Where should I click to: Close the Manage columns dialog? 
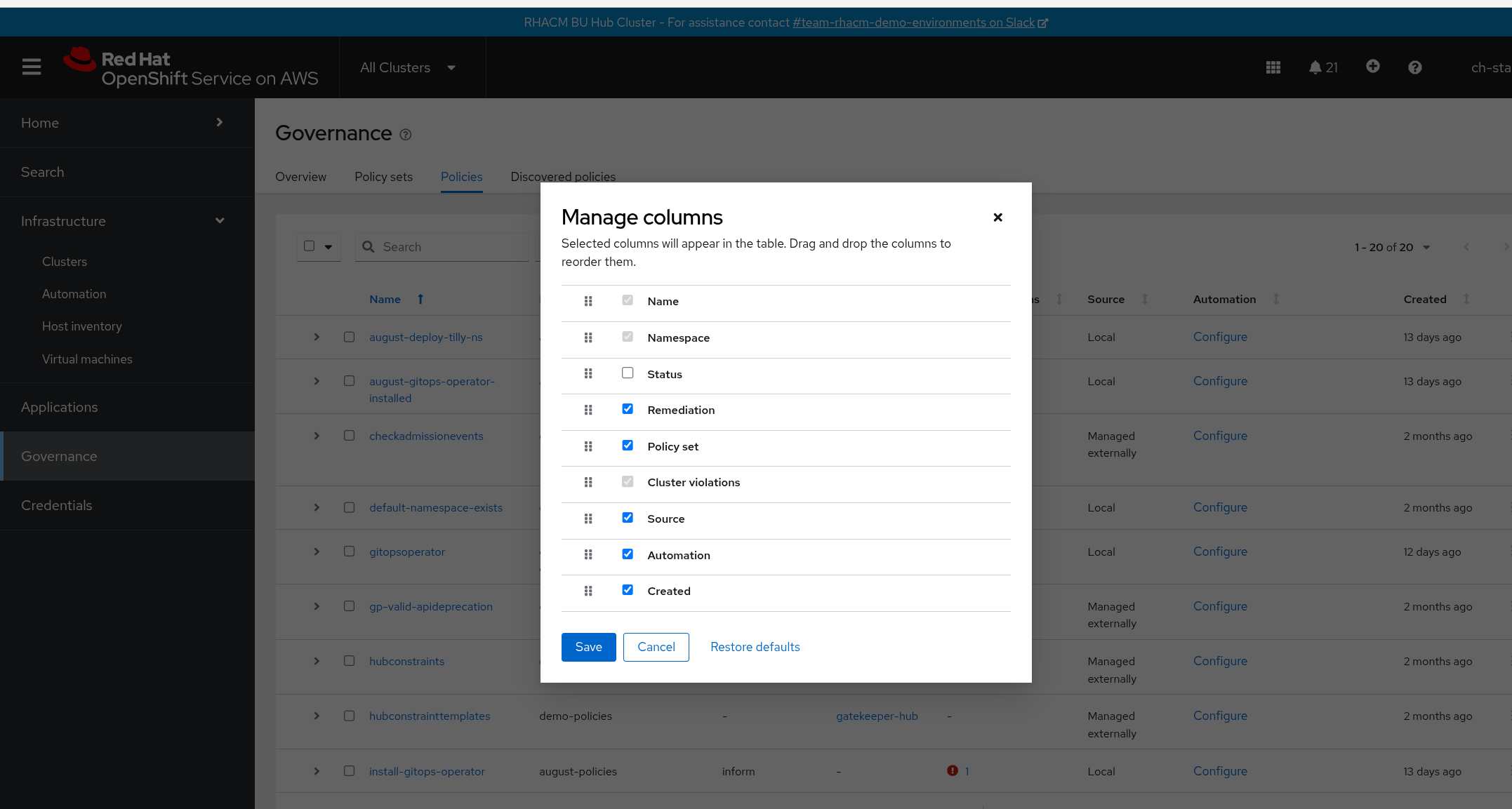click(x=997, y=218)
